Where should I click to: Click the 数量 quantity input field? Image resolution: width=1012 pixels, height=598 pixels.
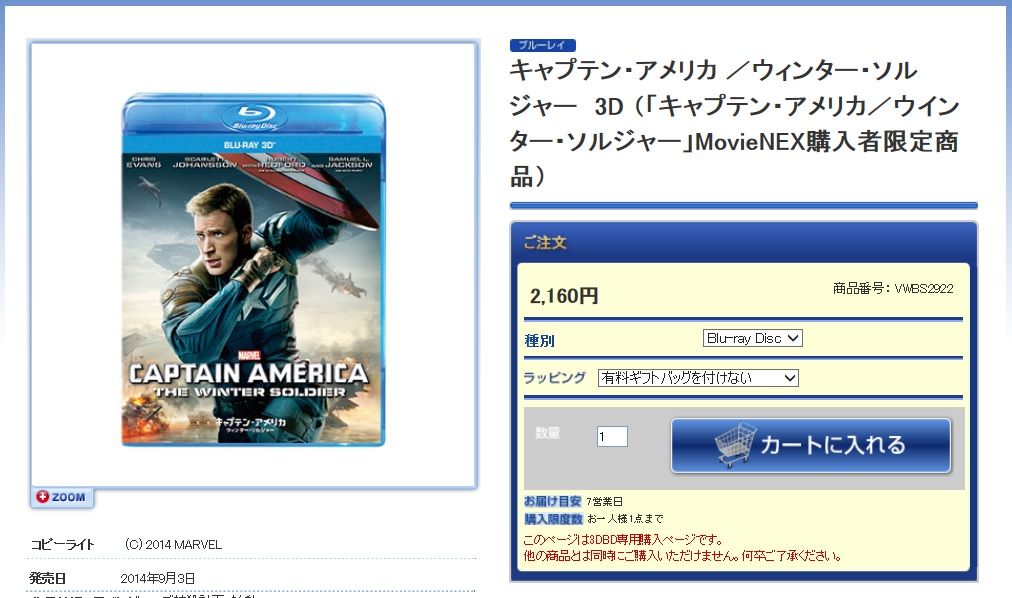[x=612, y=437]
